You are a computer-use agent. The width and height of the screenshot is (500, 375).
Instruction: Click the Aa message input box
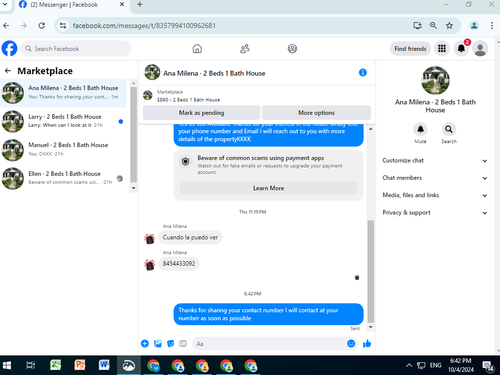click(271, 344)
